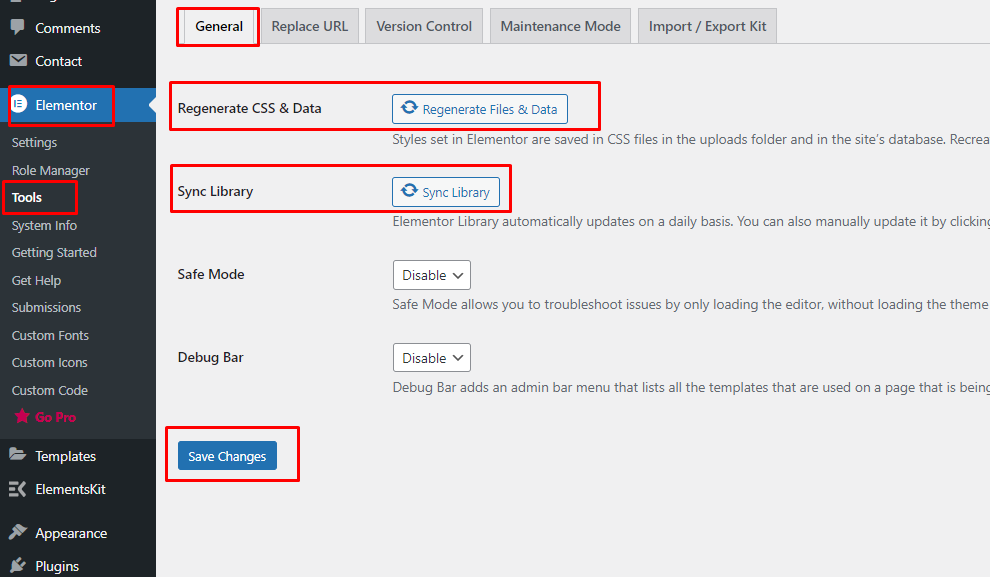Click the Sync Library button
This screenshot has width=990, height=577.
[x=446, y=192]
